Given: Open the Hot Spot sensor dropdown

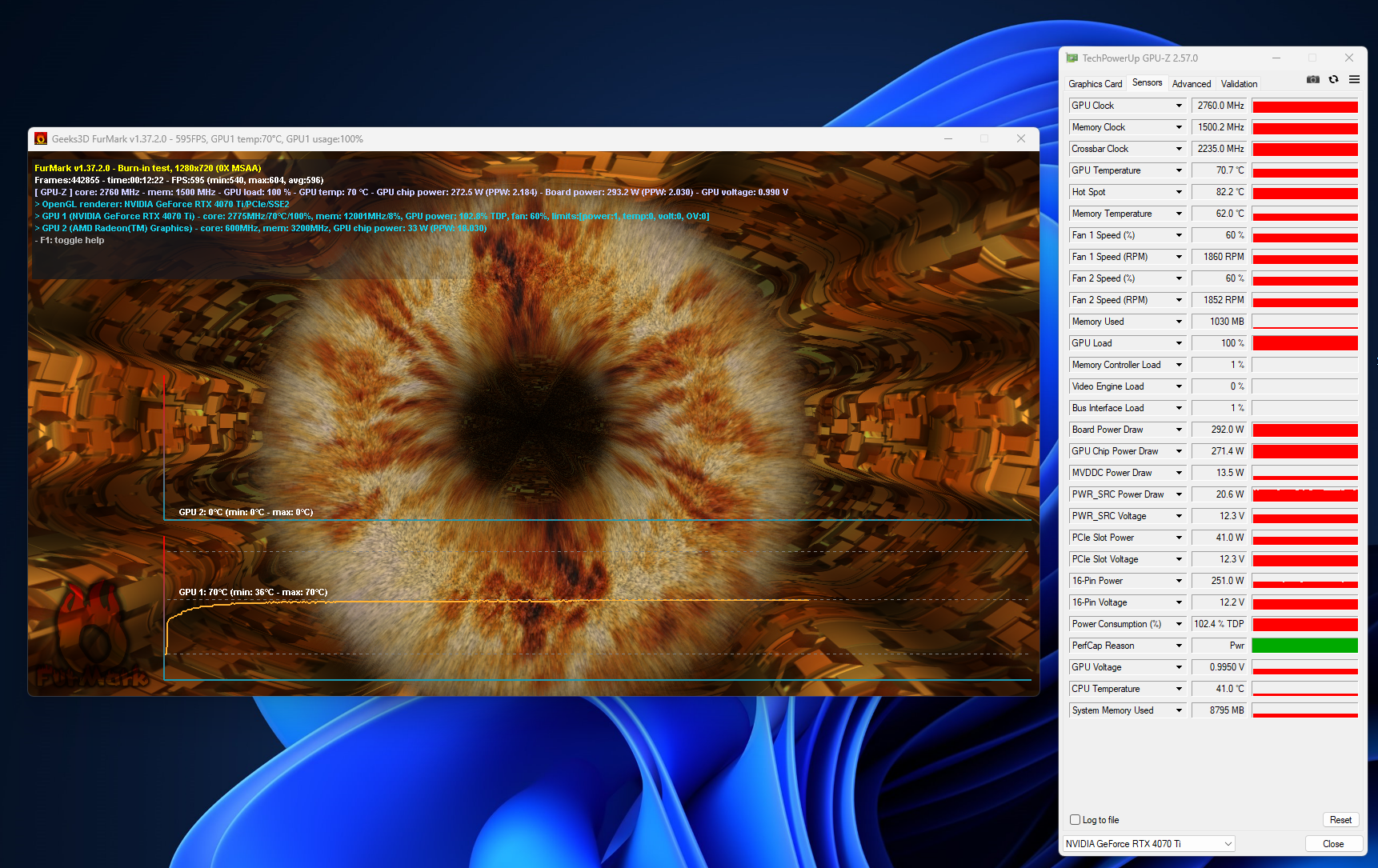Looking at the screenshot, I should point(1179,192).
